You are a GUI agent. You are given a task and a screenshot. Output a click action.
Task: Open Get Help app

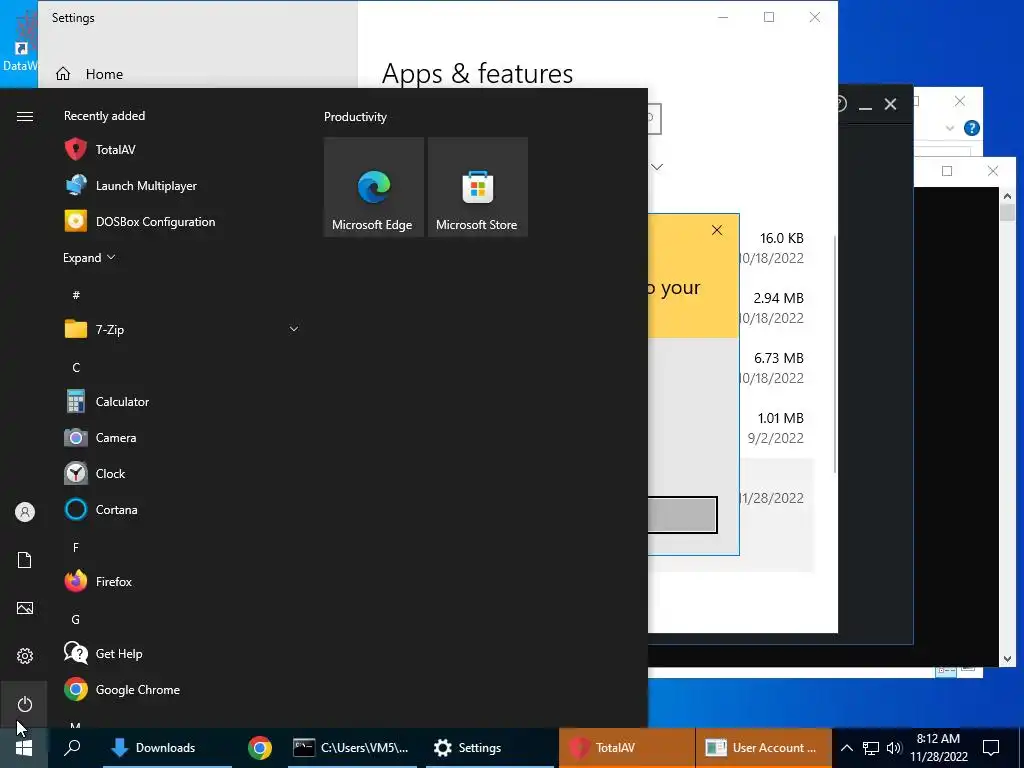pyautogui.click(x=181, y=653)
